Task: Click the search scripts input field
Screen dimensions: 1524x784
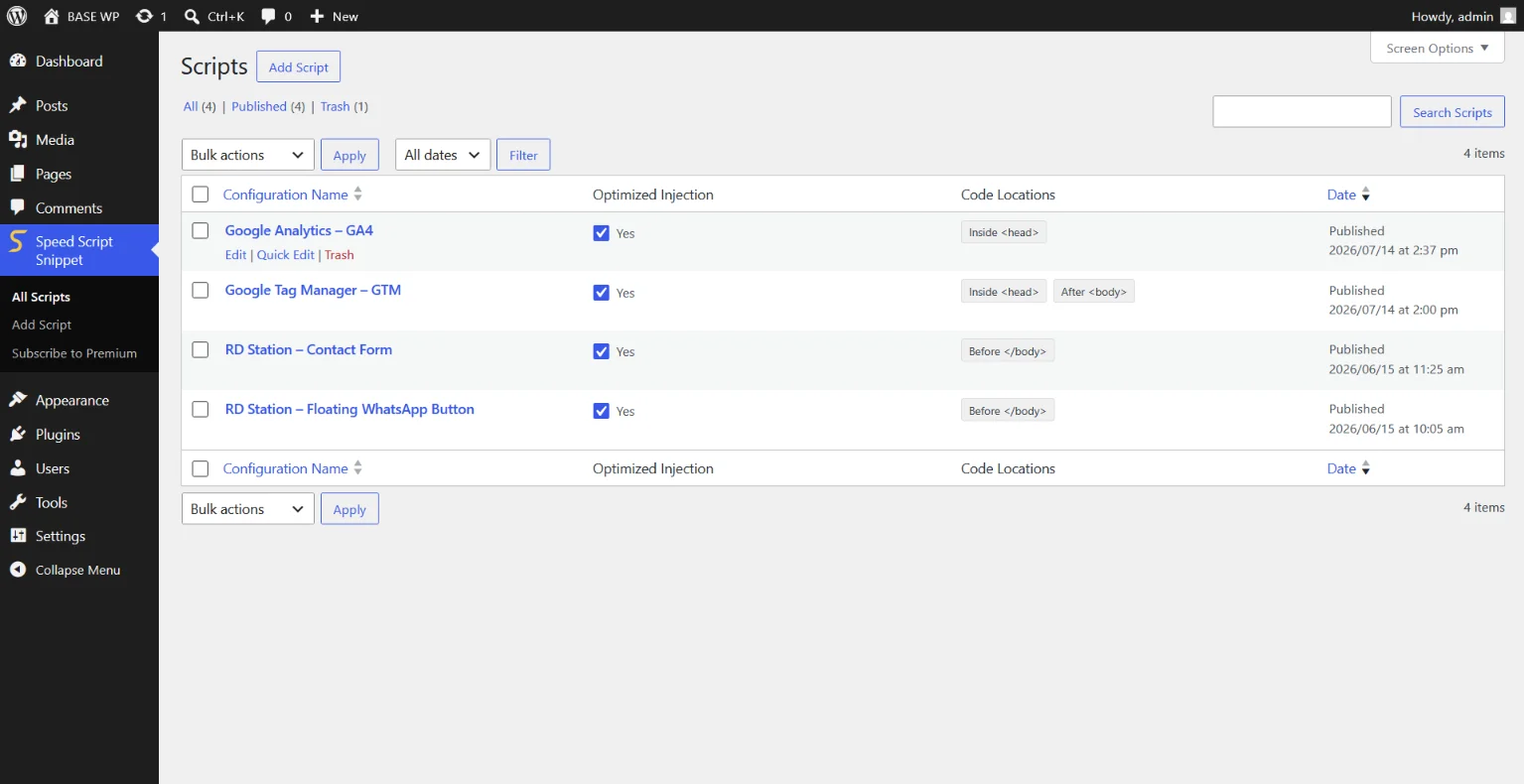Action: point(1302,112)
